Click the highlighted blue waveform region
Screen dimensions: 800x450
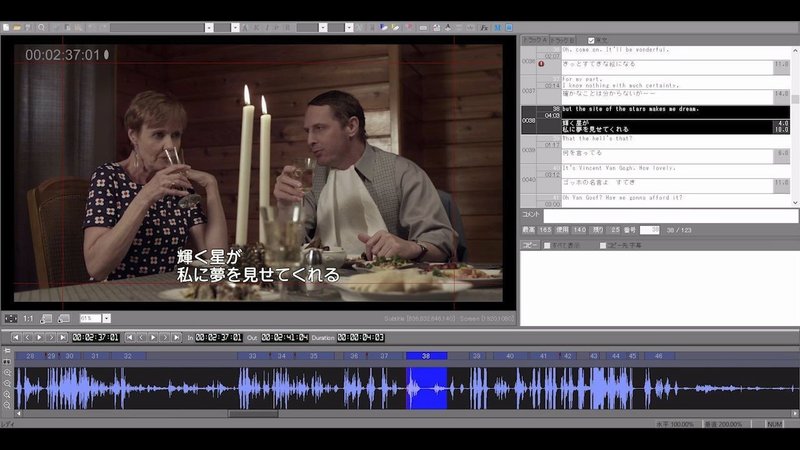(427, 388)
